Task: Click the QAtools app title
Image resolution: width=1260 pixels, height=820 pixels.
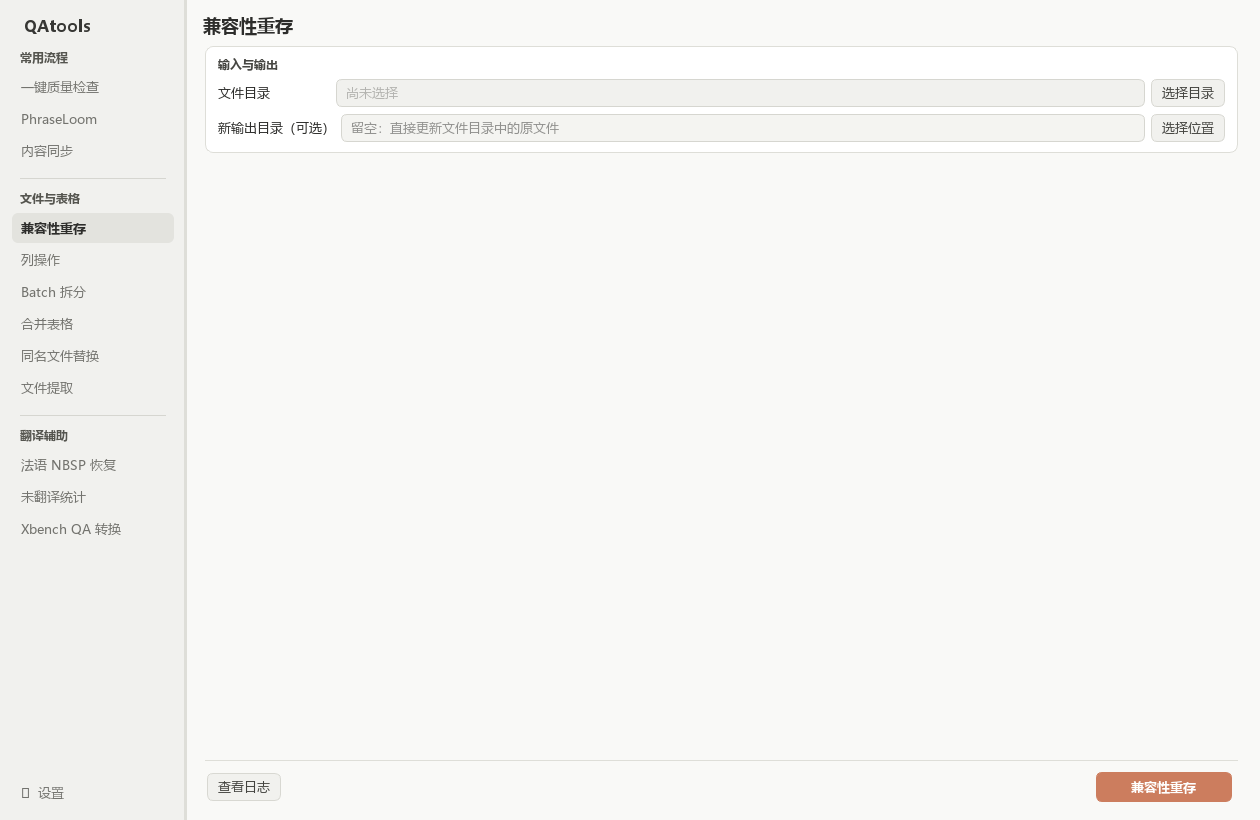Action: coord(57,26)
